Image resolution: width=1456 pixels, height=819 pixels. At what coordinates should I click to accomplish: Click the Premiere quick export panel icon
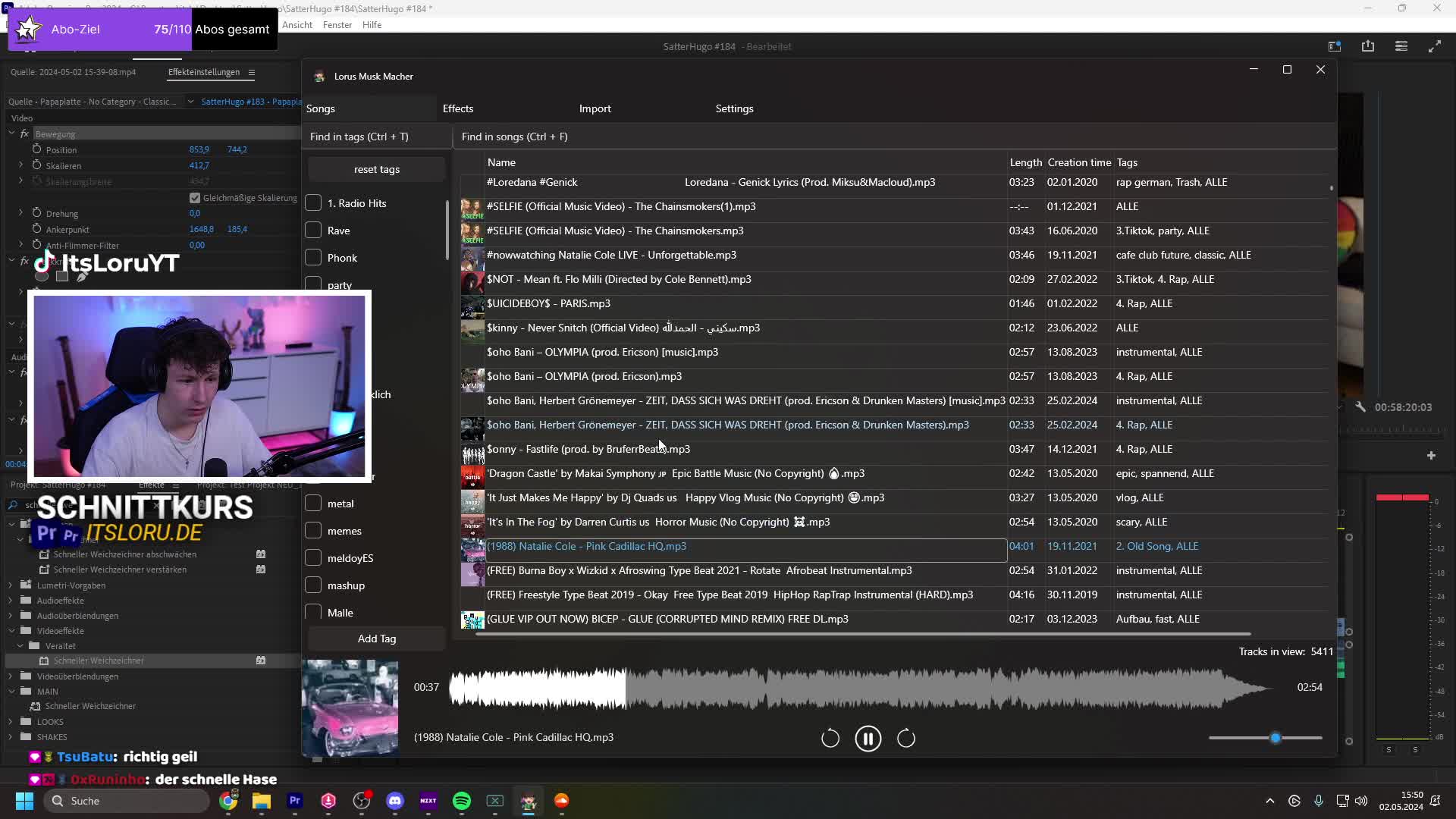[x=1335, y=46]
